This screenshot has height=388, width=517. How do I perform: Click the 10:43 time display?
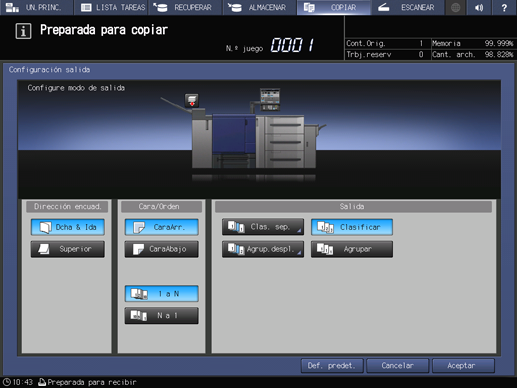click(x=23, y=382)
